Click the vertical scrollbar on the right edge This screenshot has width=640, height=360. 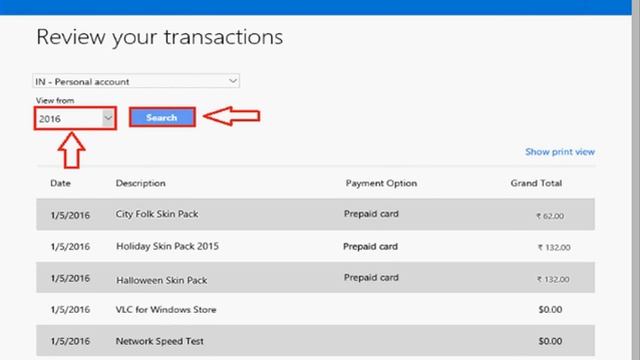coord(636,180)
